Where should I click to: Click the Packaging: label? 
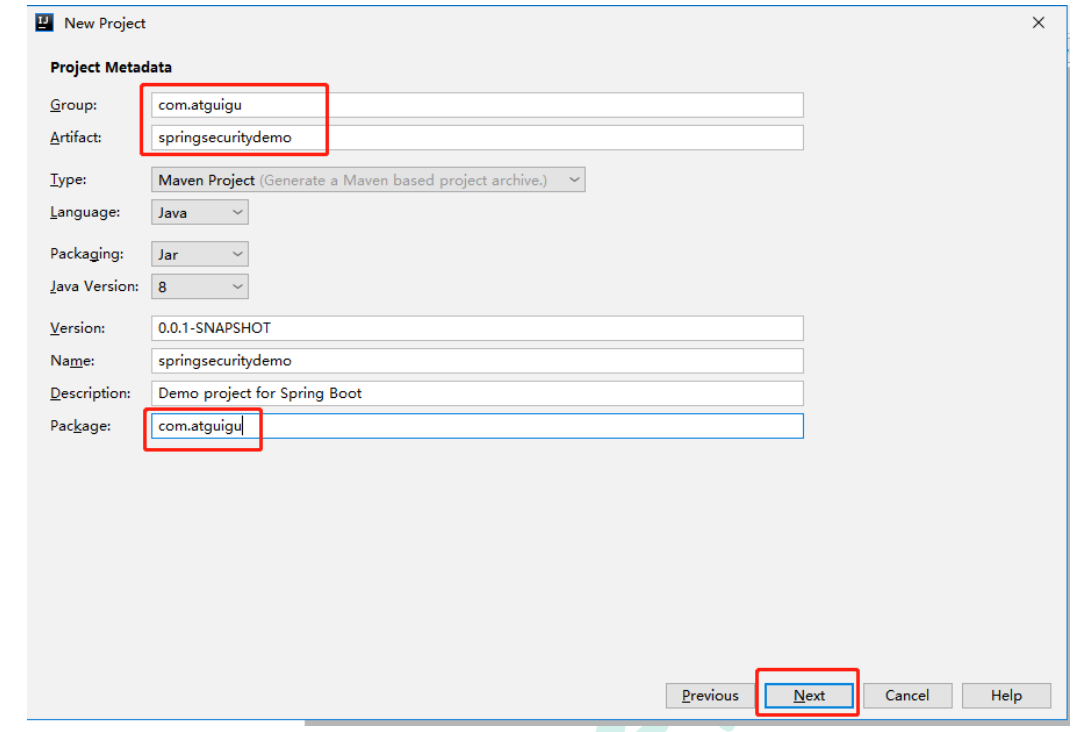(x=87, y=254)
